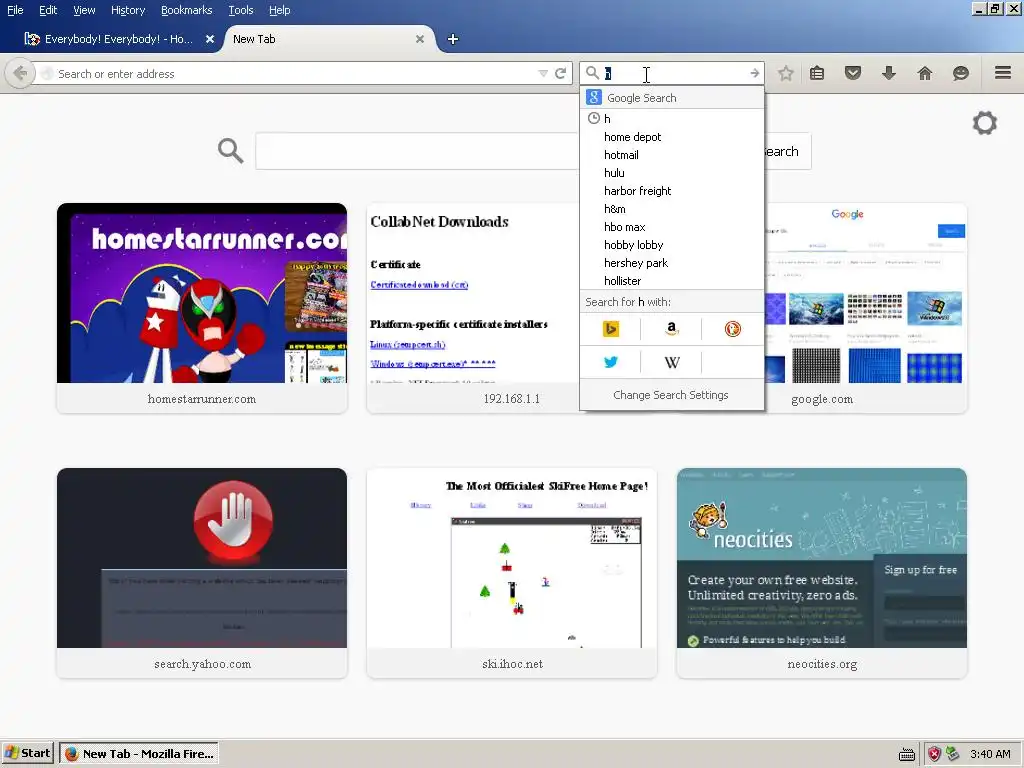Open the View menu
Viewport: 1024px width, 768px height.
84,10
